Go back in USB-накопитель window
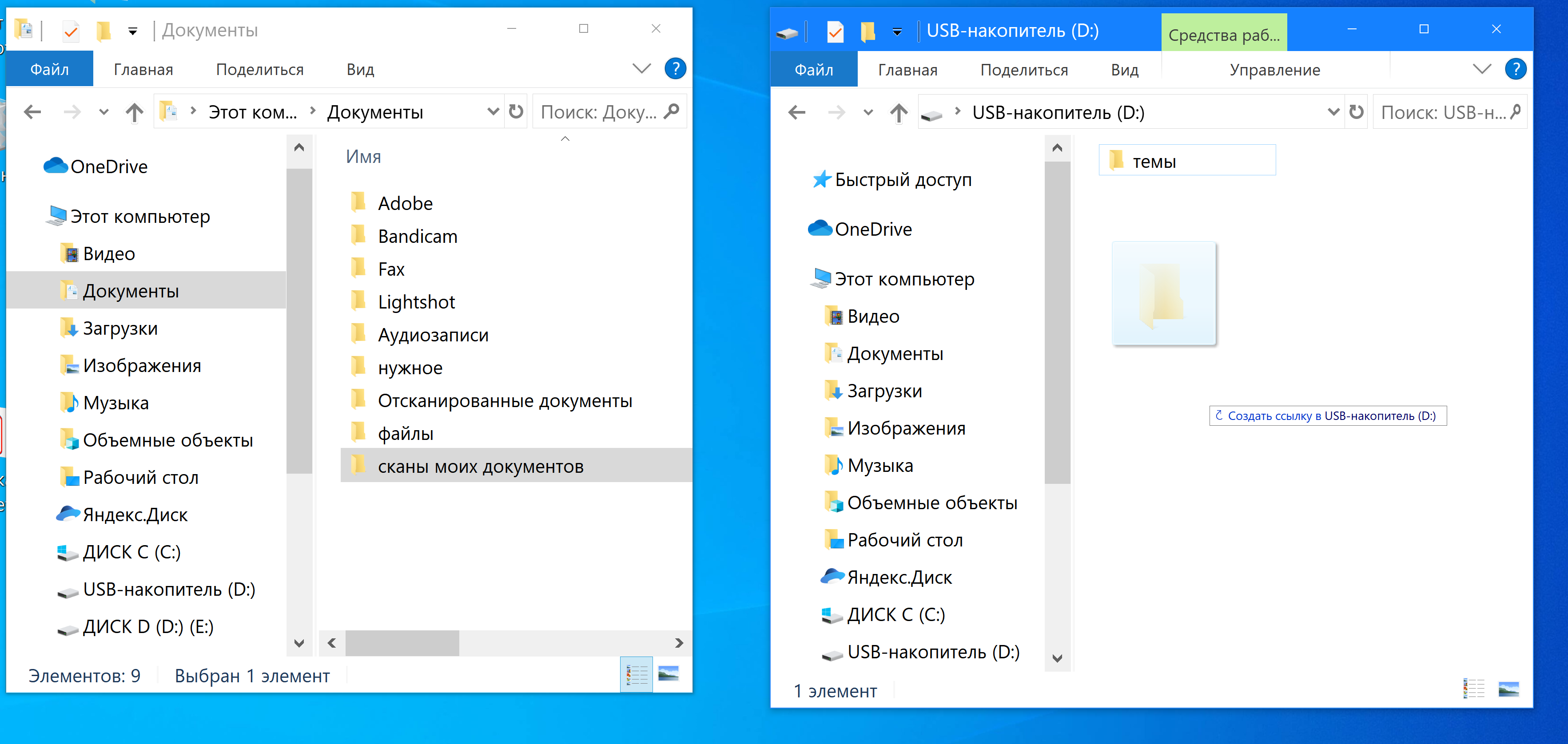The image size is (1568, 744). (797, 113)
